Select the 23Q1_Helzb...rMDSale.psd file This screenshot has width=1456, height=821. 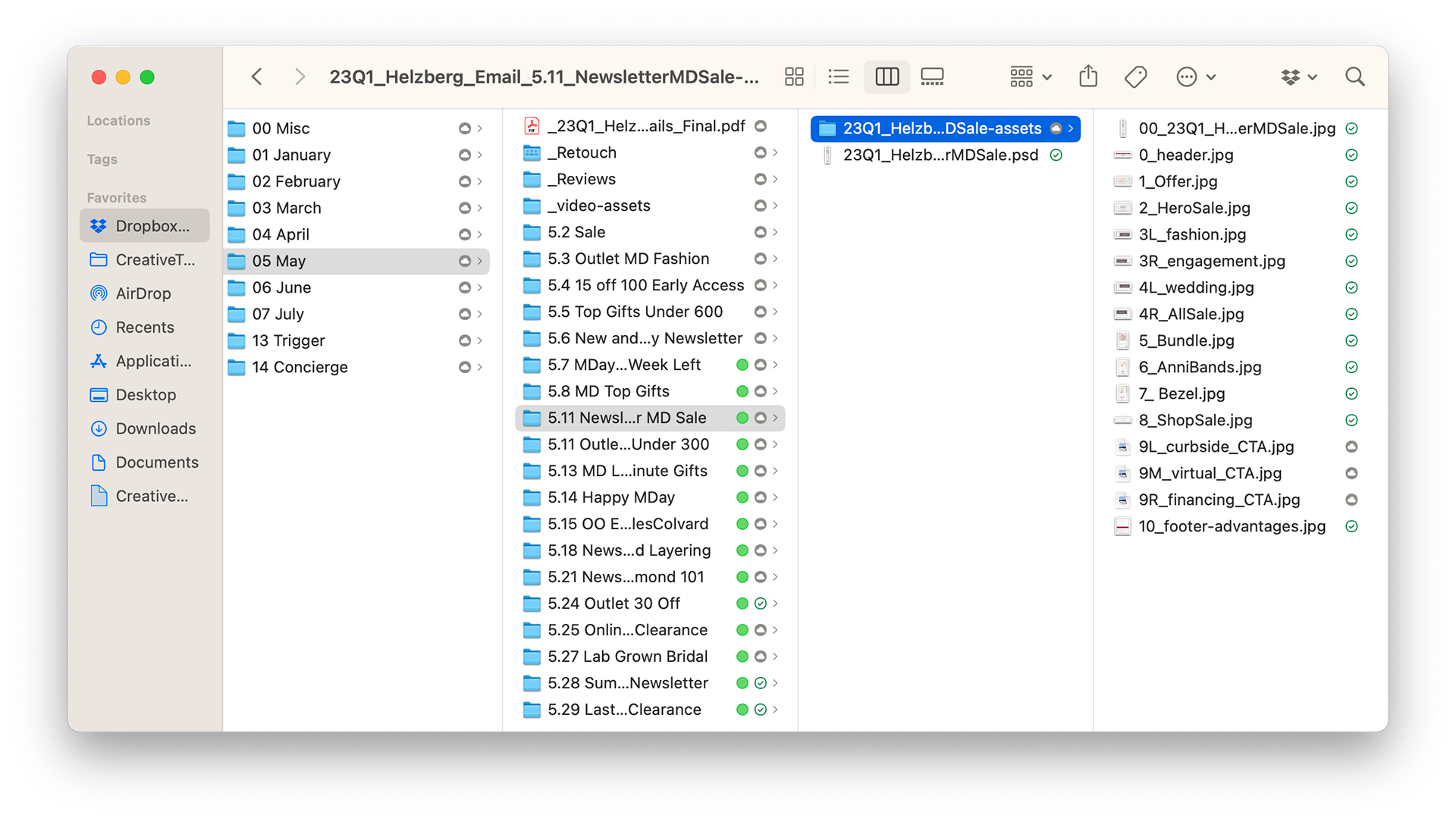click(945, 155)
